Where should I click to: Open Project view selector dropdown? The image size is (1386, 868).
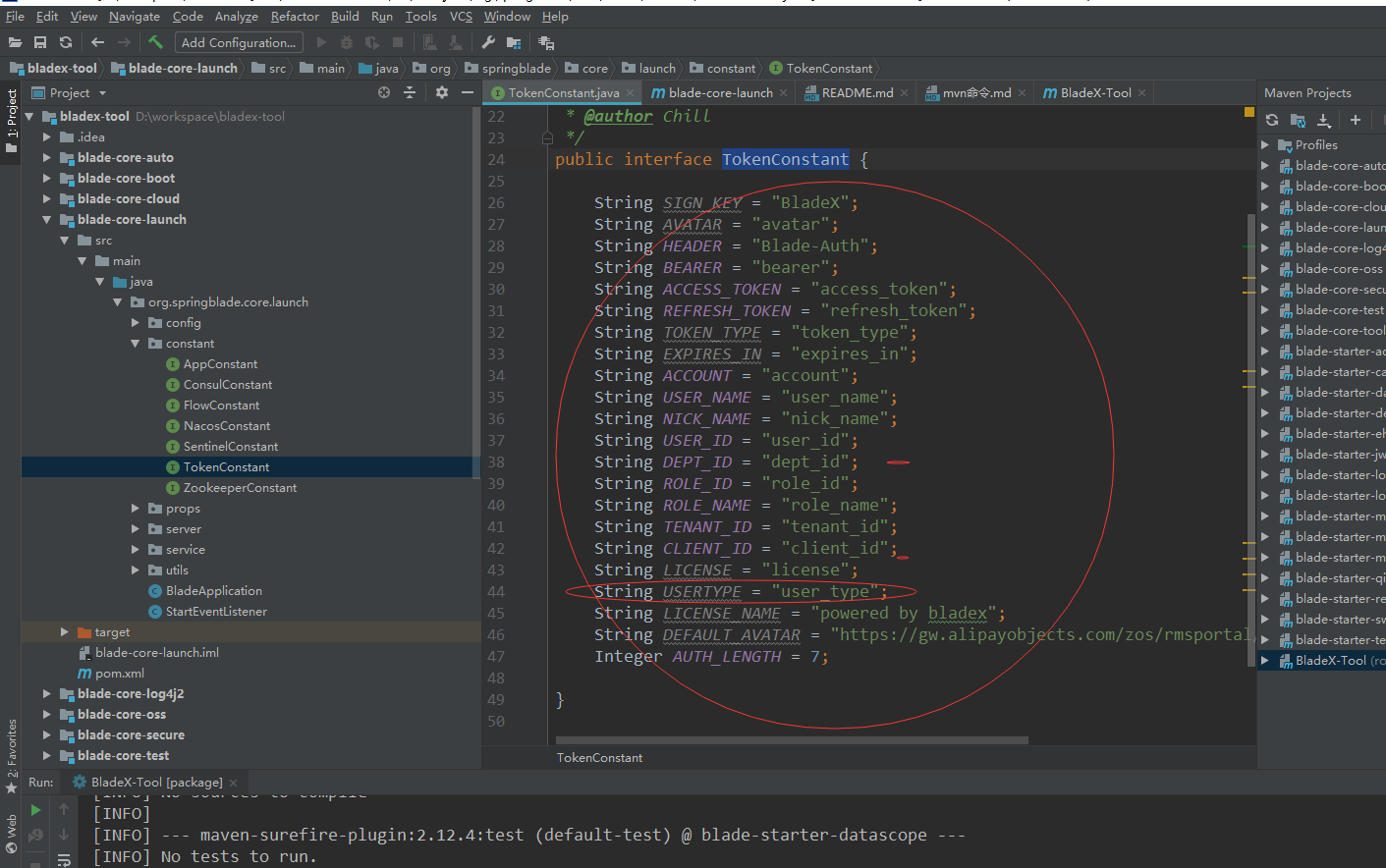click(69, 92)
